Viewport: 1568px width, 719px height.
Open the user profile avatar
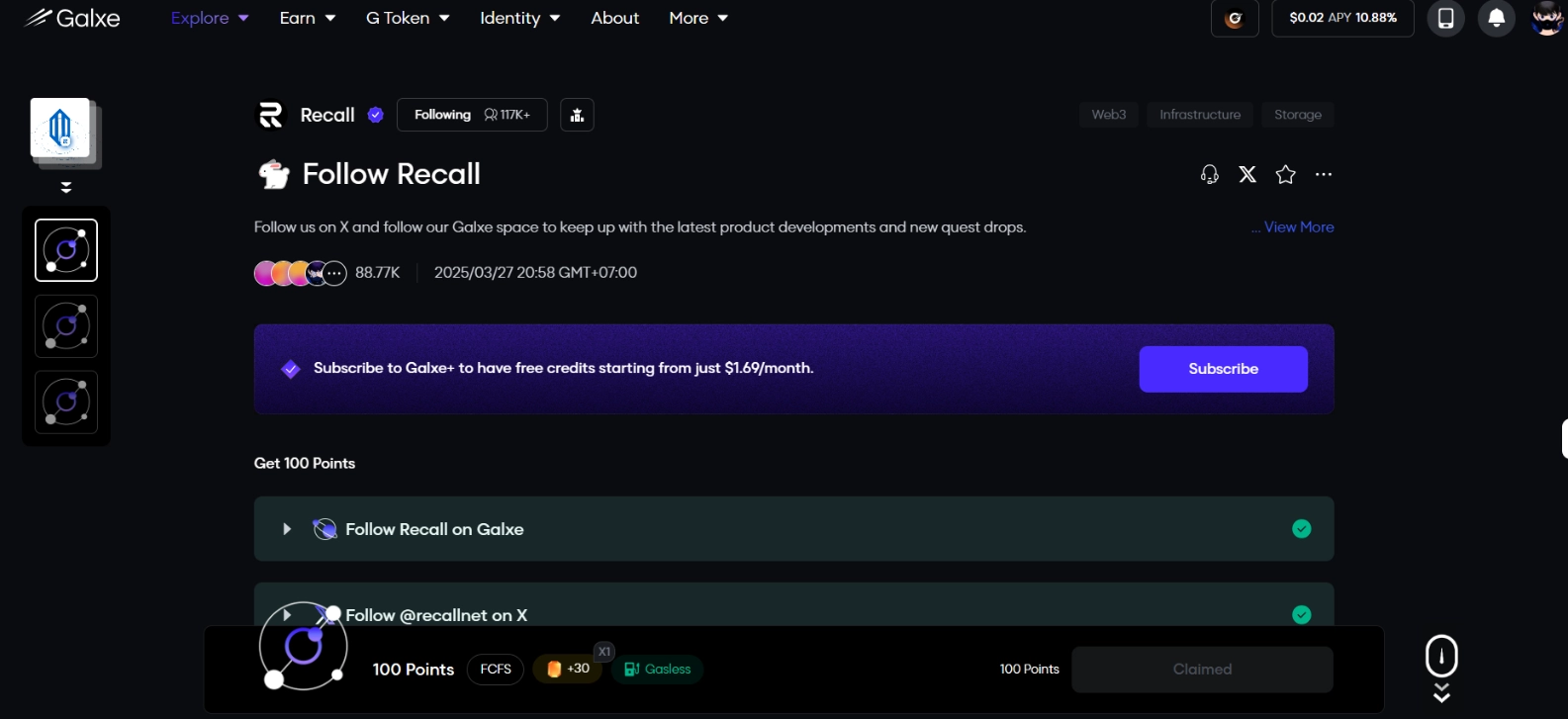pyautogui.click(x=1546, y=18)
